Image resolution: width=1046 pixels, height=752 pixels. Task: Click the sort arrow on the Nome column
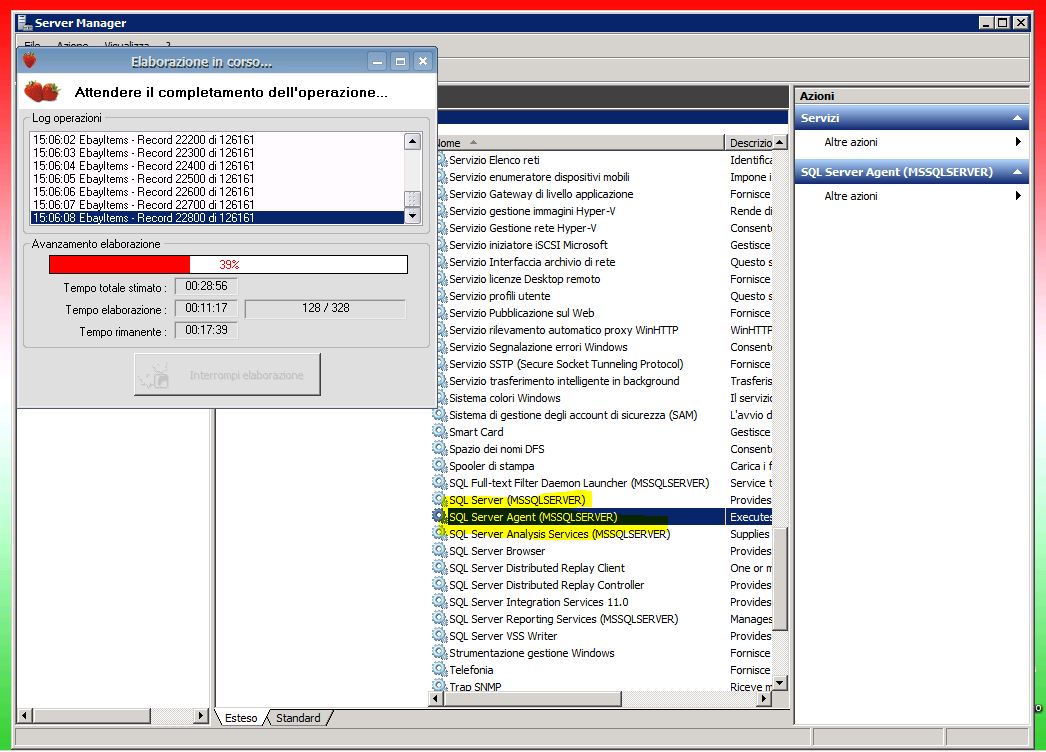click(473, 142)
